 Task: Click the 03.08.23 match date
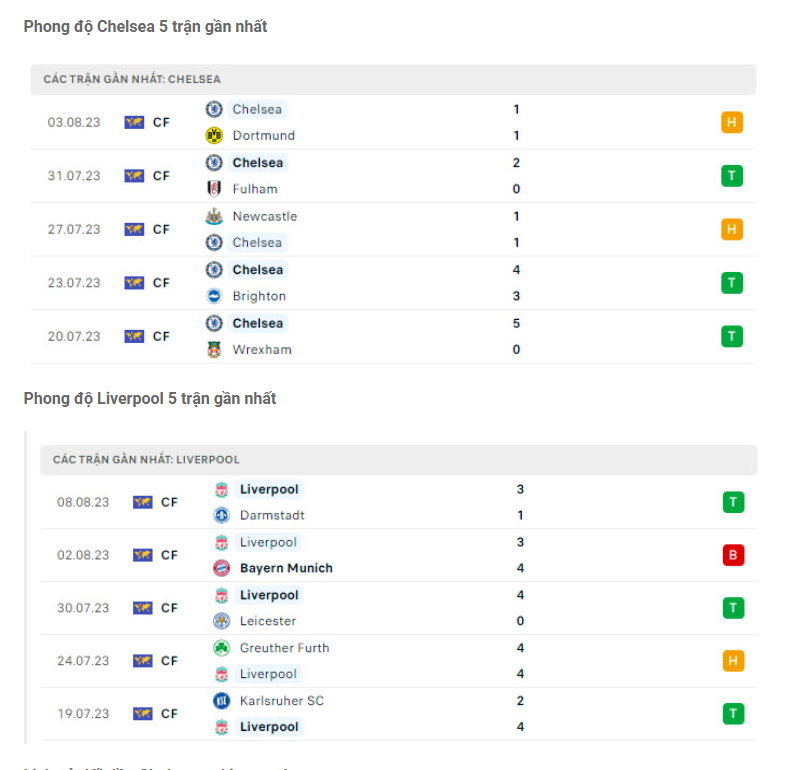(74, 122)
